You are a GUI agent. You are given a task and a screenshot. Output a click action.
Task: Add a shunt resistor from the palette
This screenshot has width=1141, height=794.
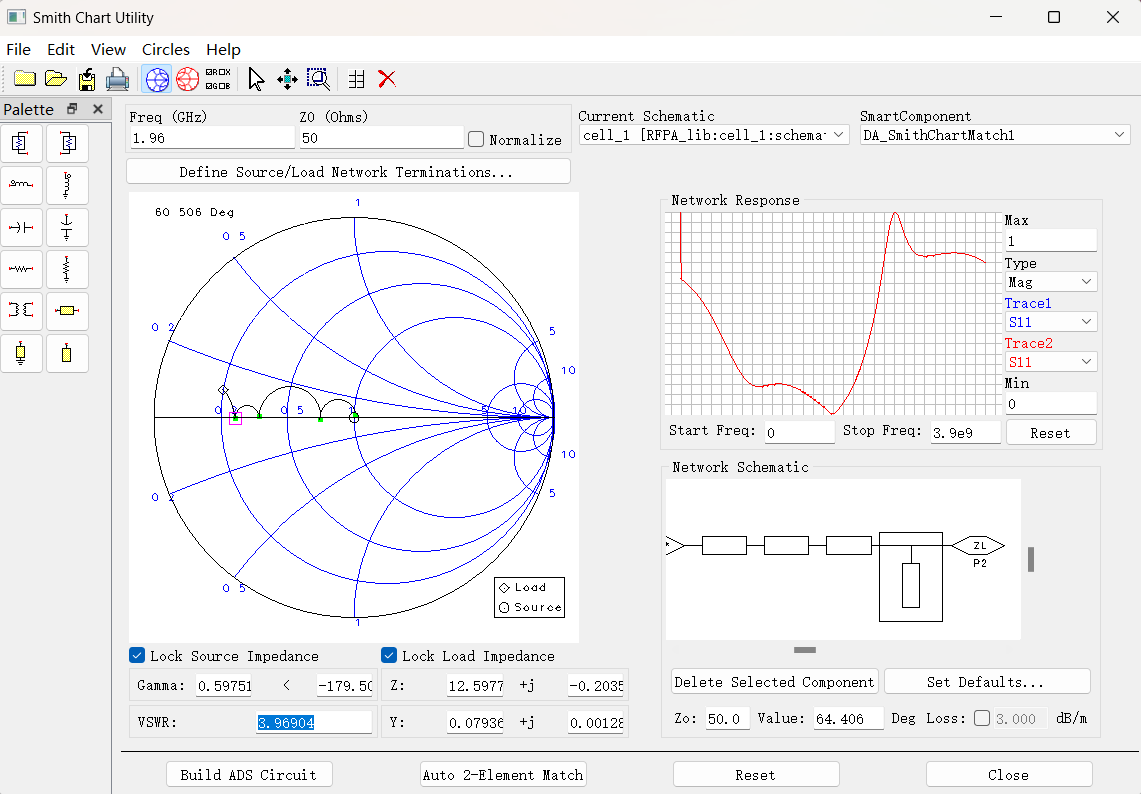tap(67, 269)
